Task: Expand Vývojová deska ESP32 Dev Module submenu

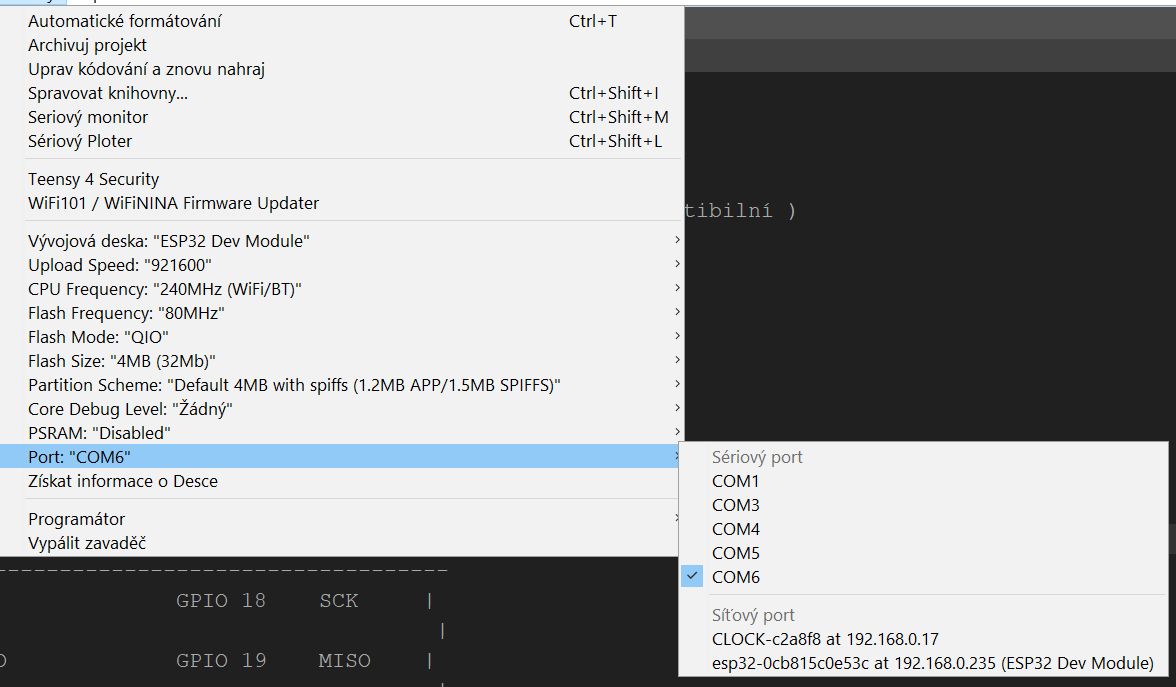Action: click(169, 241)
